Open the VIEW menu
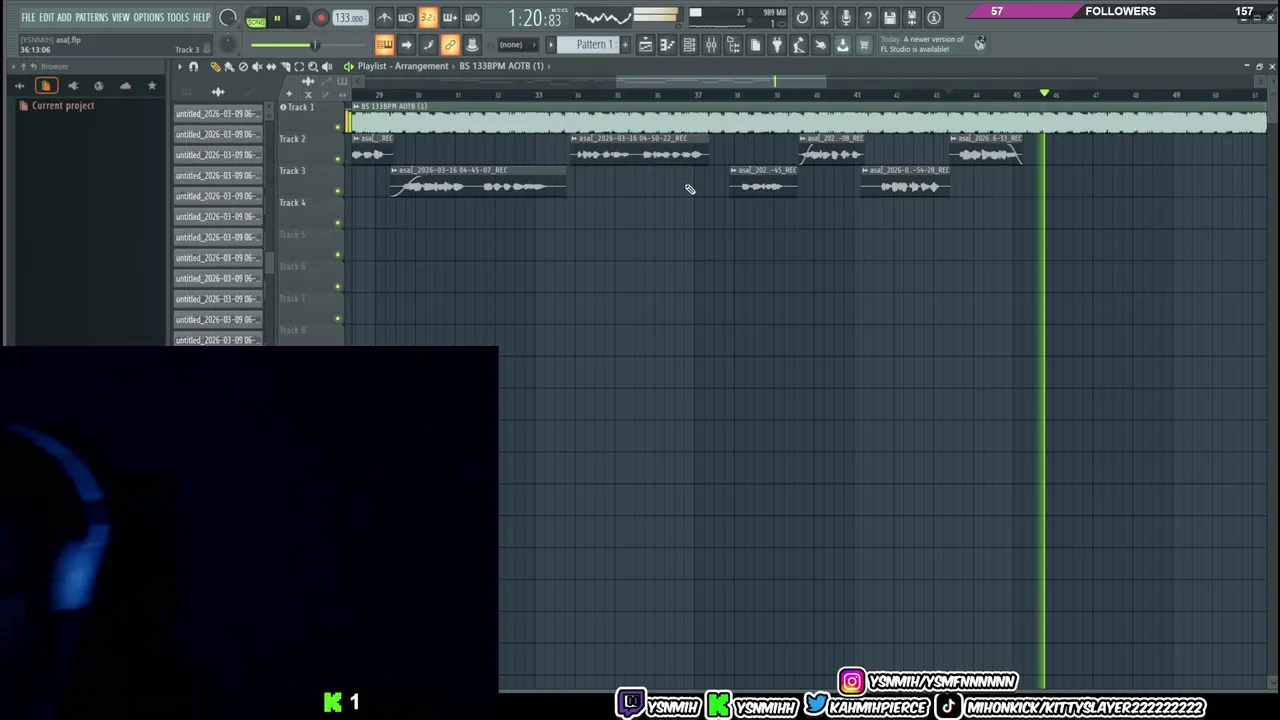 tap(121, 18)
